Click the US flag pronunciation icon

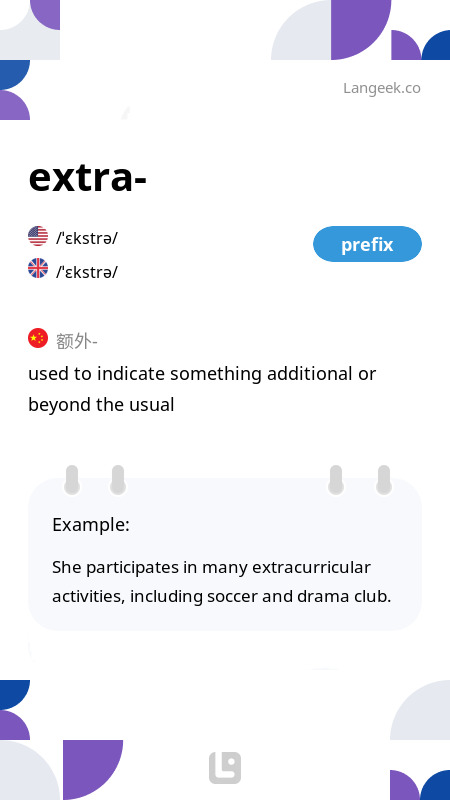point(38,236)
